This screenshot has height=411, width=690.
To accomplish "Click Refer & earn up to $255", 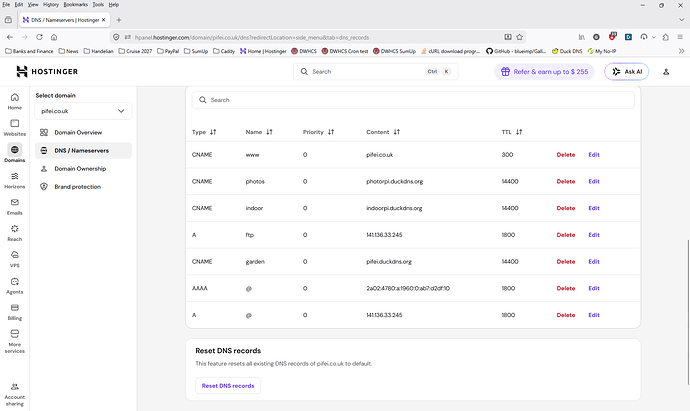I will [544, 72].
